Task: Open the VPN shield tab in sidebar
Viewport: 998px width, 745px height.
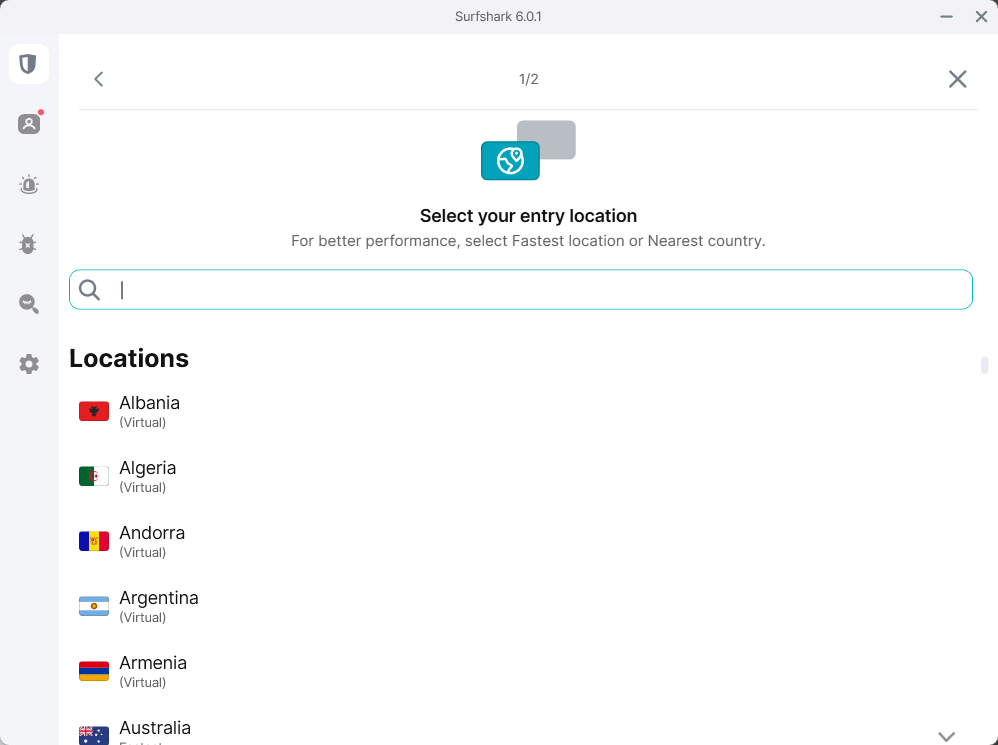Action: pos(29,64)
